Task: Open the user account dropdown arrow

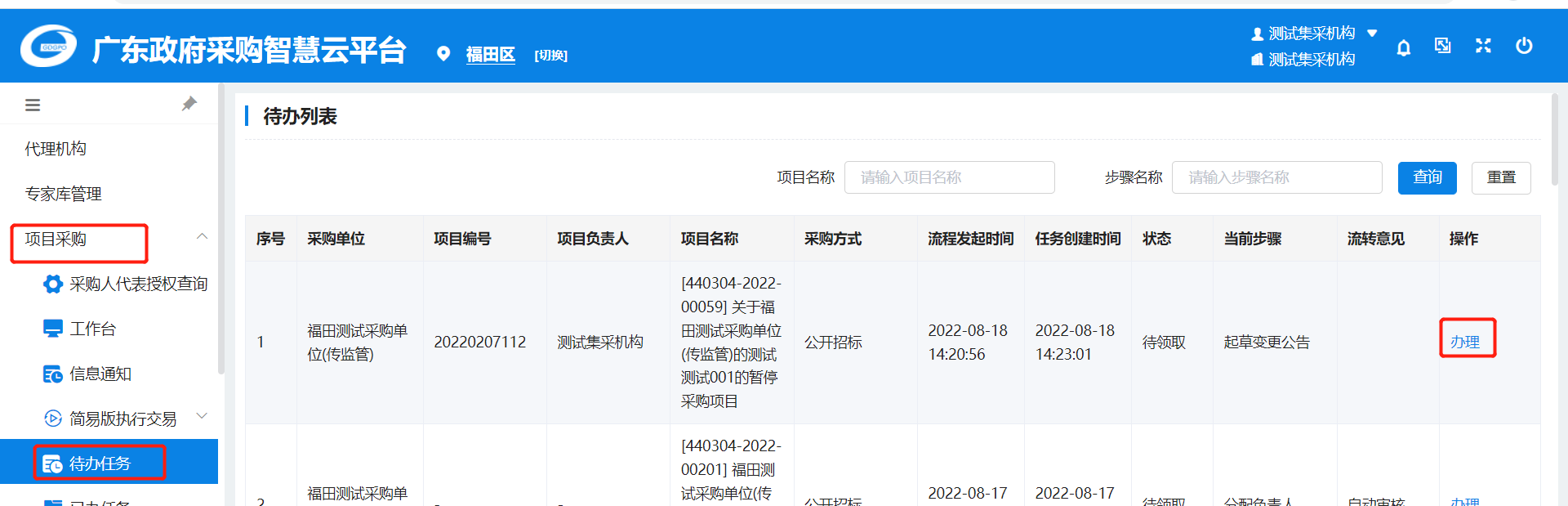Action: (x=1372, y=34)
